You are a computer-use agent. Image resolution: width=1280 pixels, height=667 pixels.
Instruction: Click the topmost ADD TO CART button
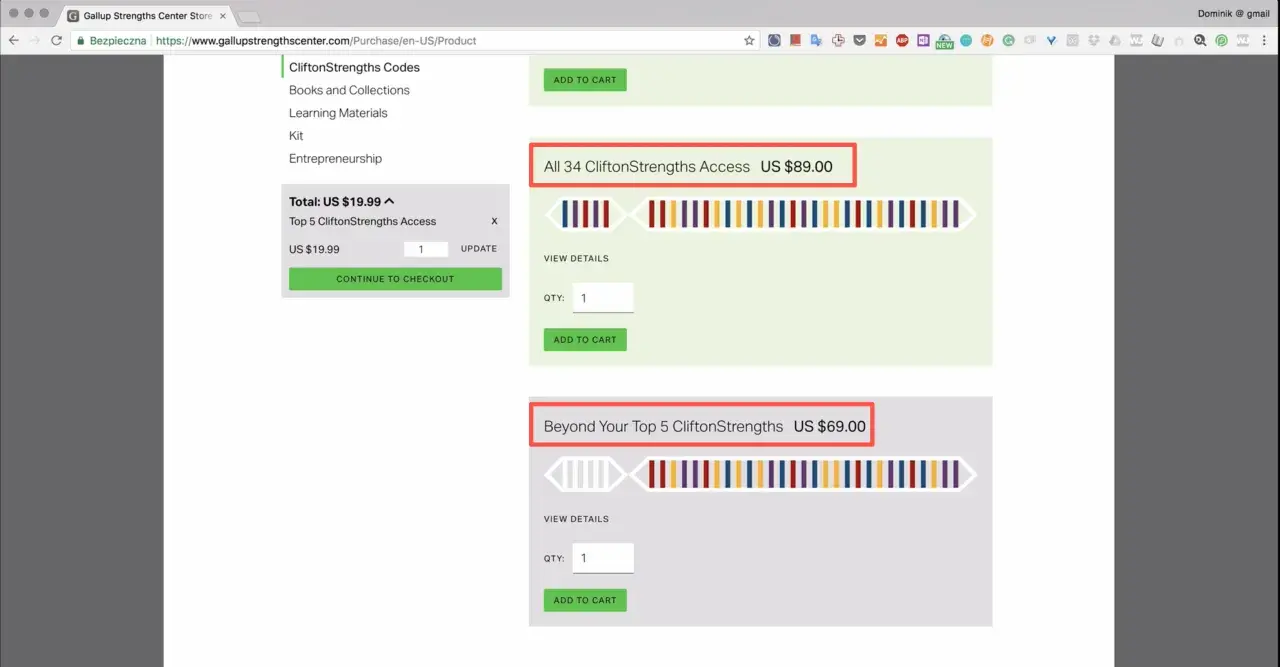point(585,80)
